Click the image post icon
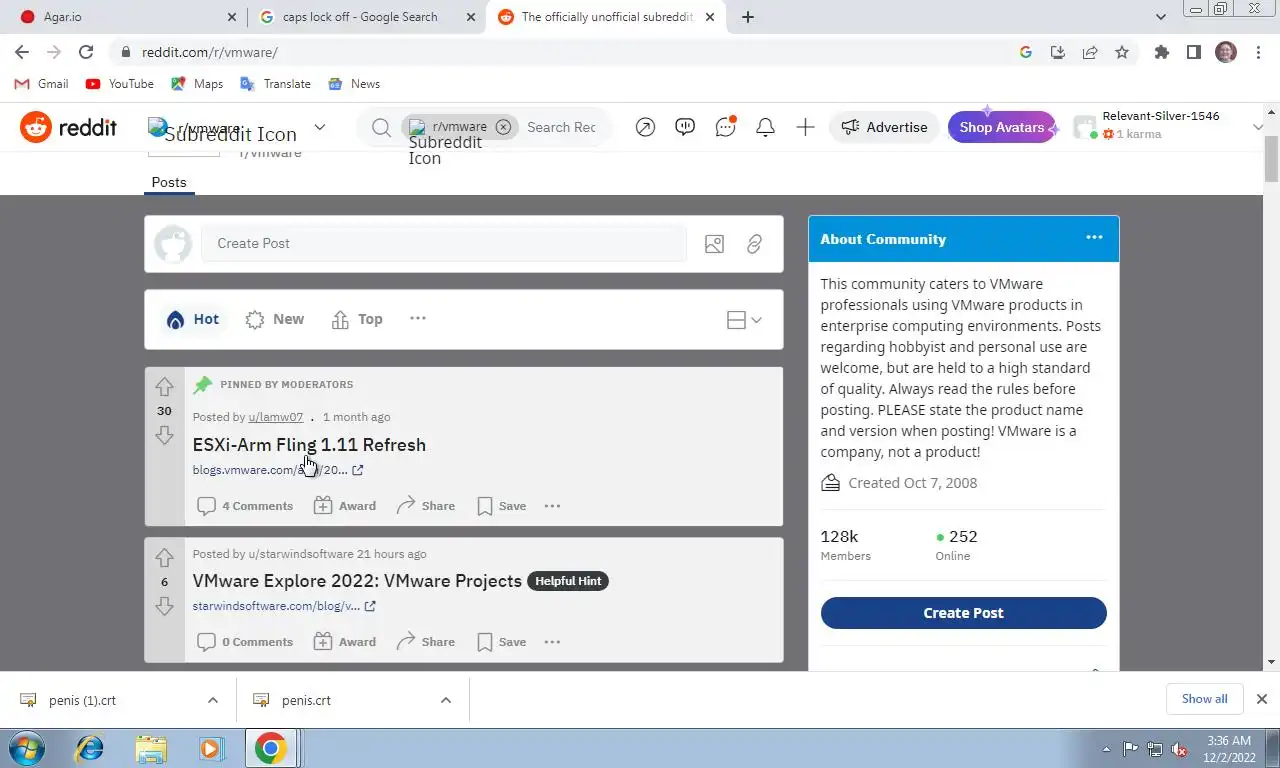This screenshot has width=1280, height=768. tap(714, 243)
